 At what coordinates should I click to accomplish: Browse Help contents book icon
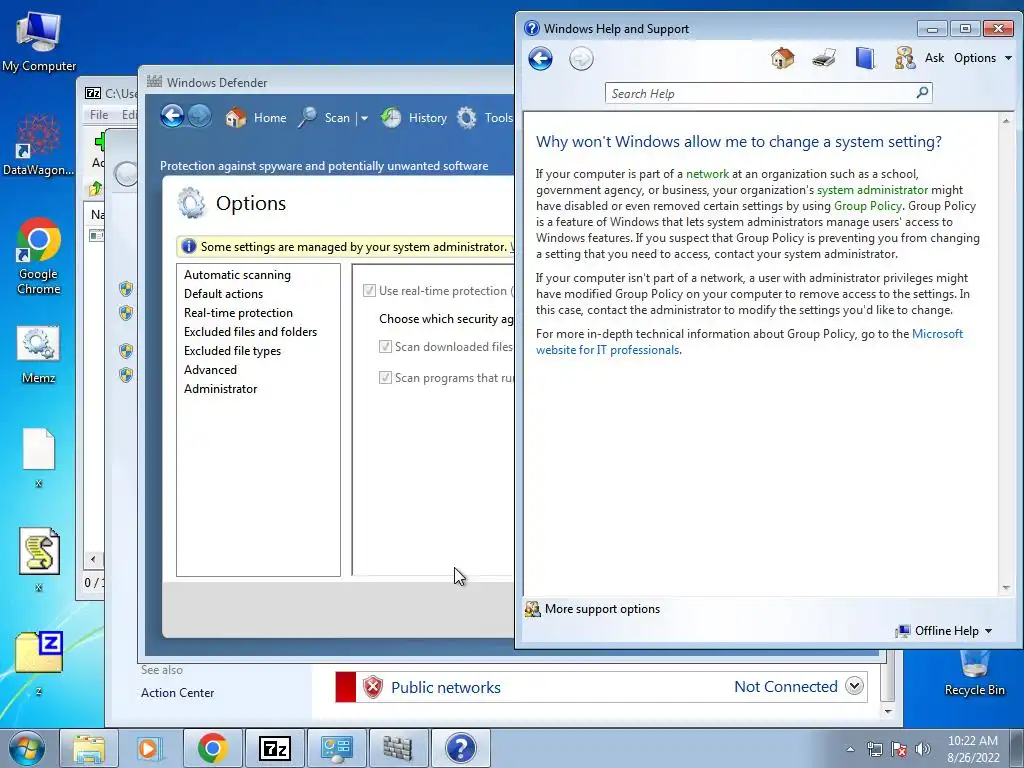pos(865,58)
